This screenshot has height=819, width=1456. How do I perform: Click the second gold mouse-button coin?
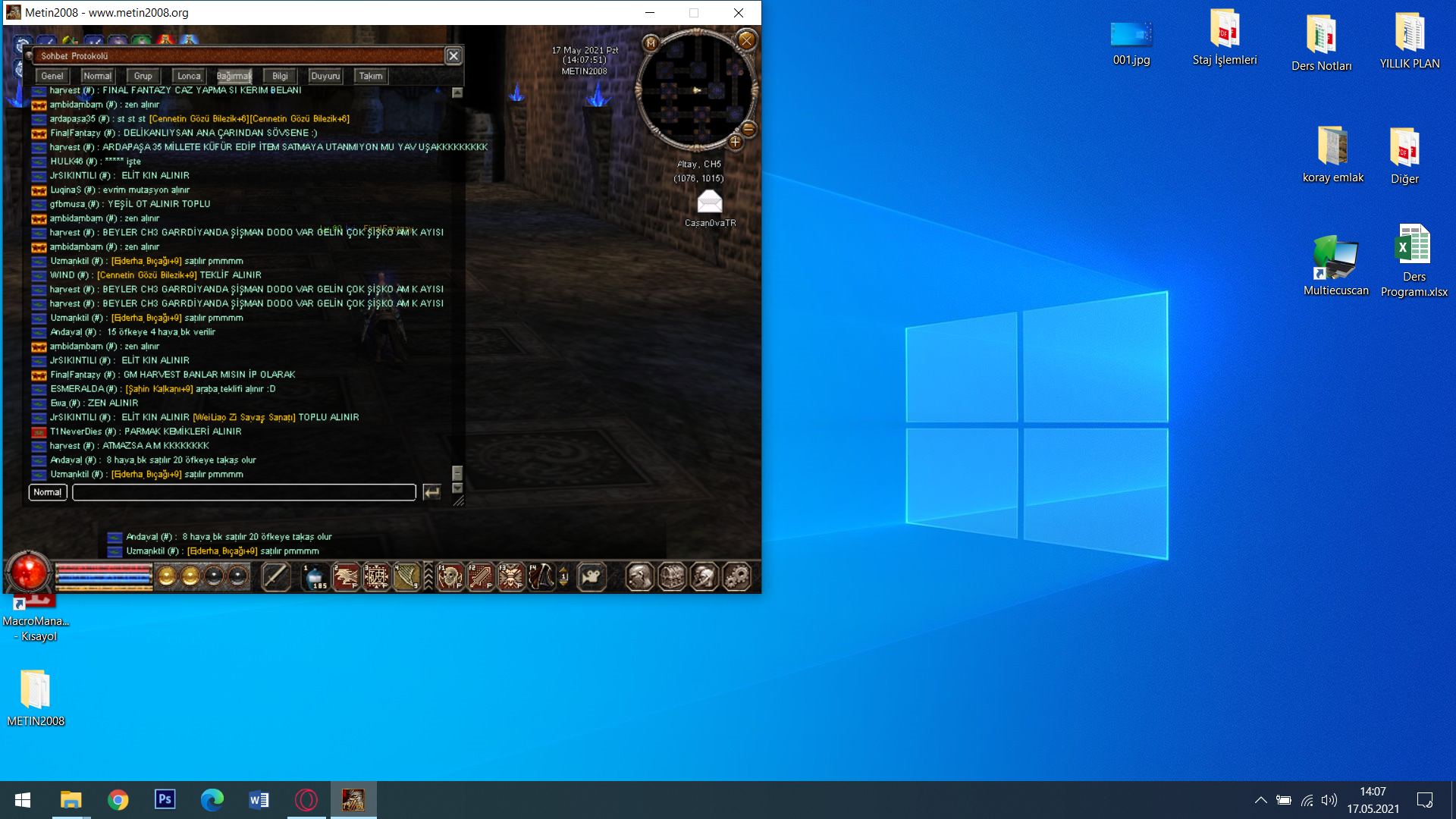tap(190, 576)
